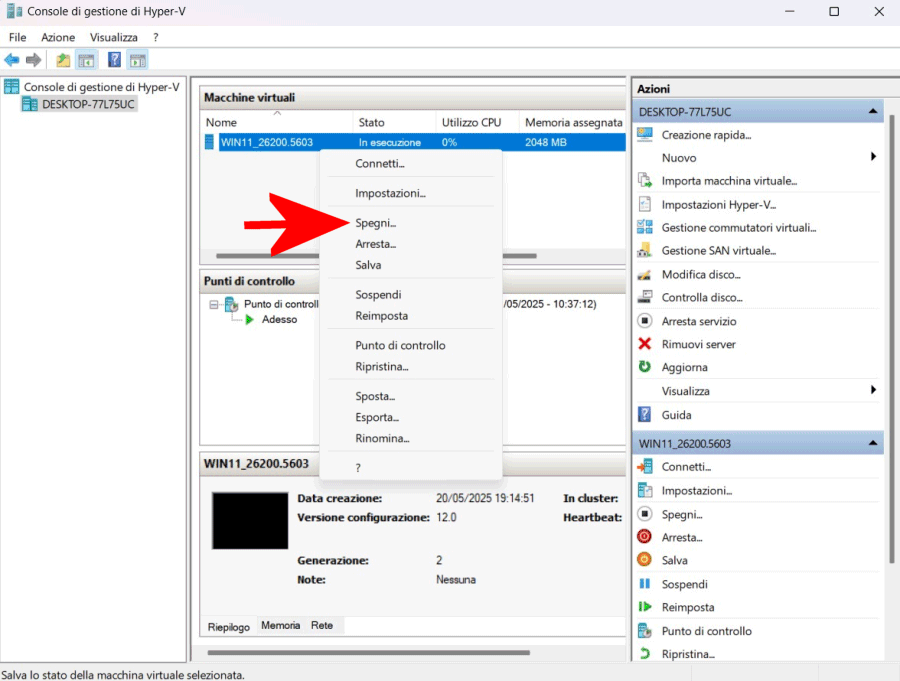Click the Azioni pane vertical scrollbar
The image size is (900, 681).
[x=891, y=339]
